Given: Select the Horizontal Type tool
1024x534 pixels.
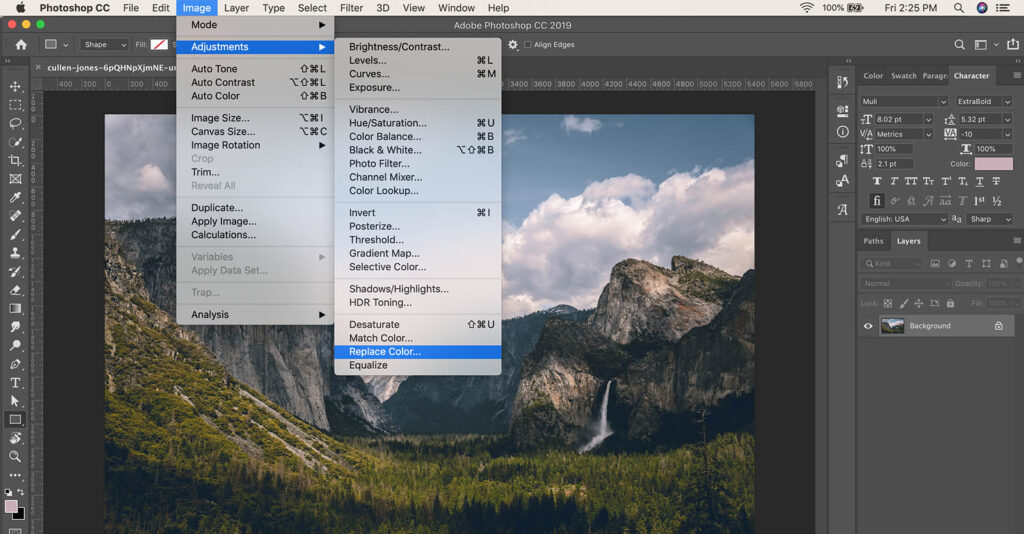Looking at the screenshot, I should point(15,382).
